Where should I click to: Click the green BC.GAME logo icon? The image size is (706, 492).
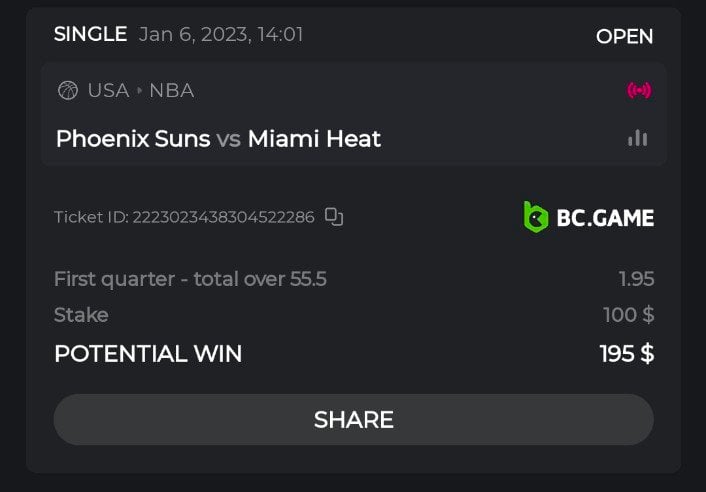(x=536, y=216)
